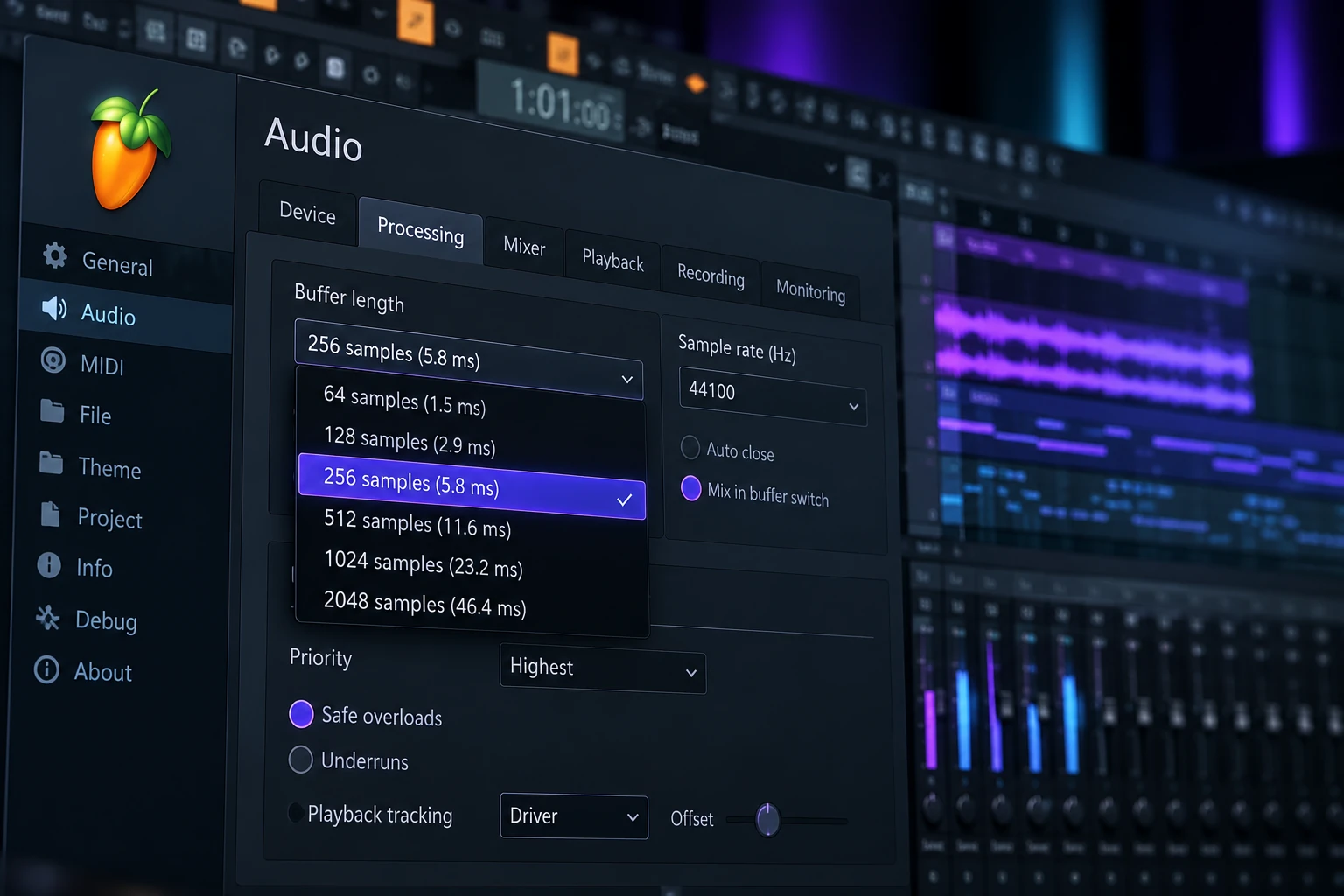Viewport: 1344px width, 896px height.
Task: Expand the Priority dropdown showing Highest
Action: point(603,669)
